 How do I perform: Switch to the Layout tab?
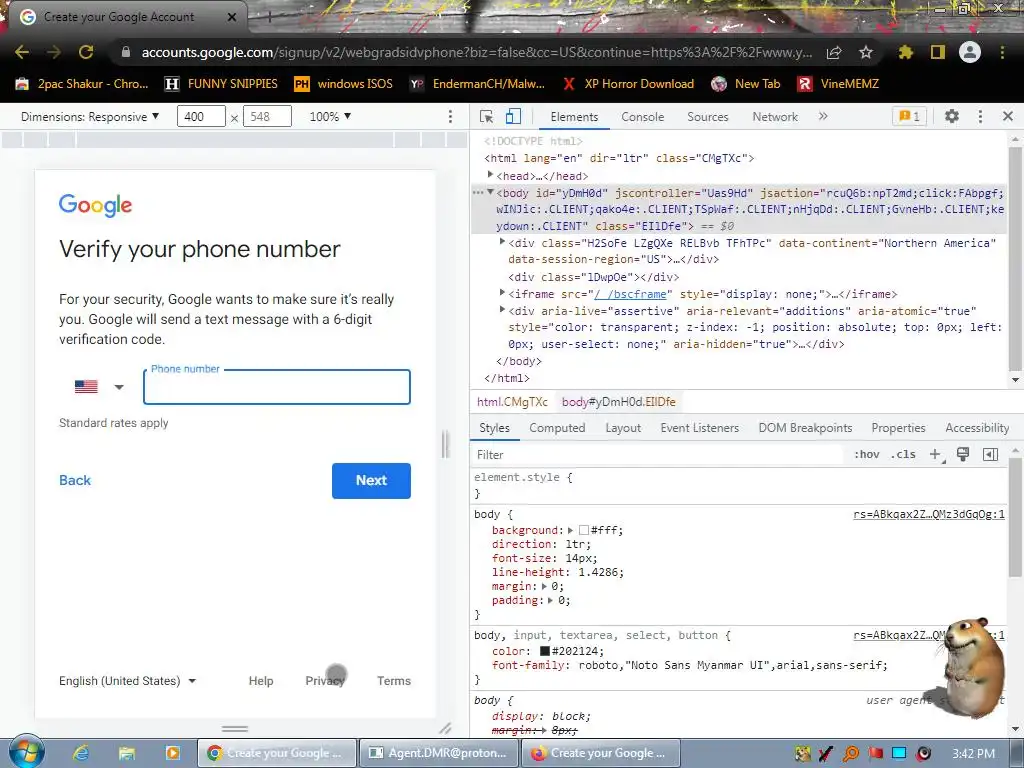pyautogui.click(x=623, y=428)
